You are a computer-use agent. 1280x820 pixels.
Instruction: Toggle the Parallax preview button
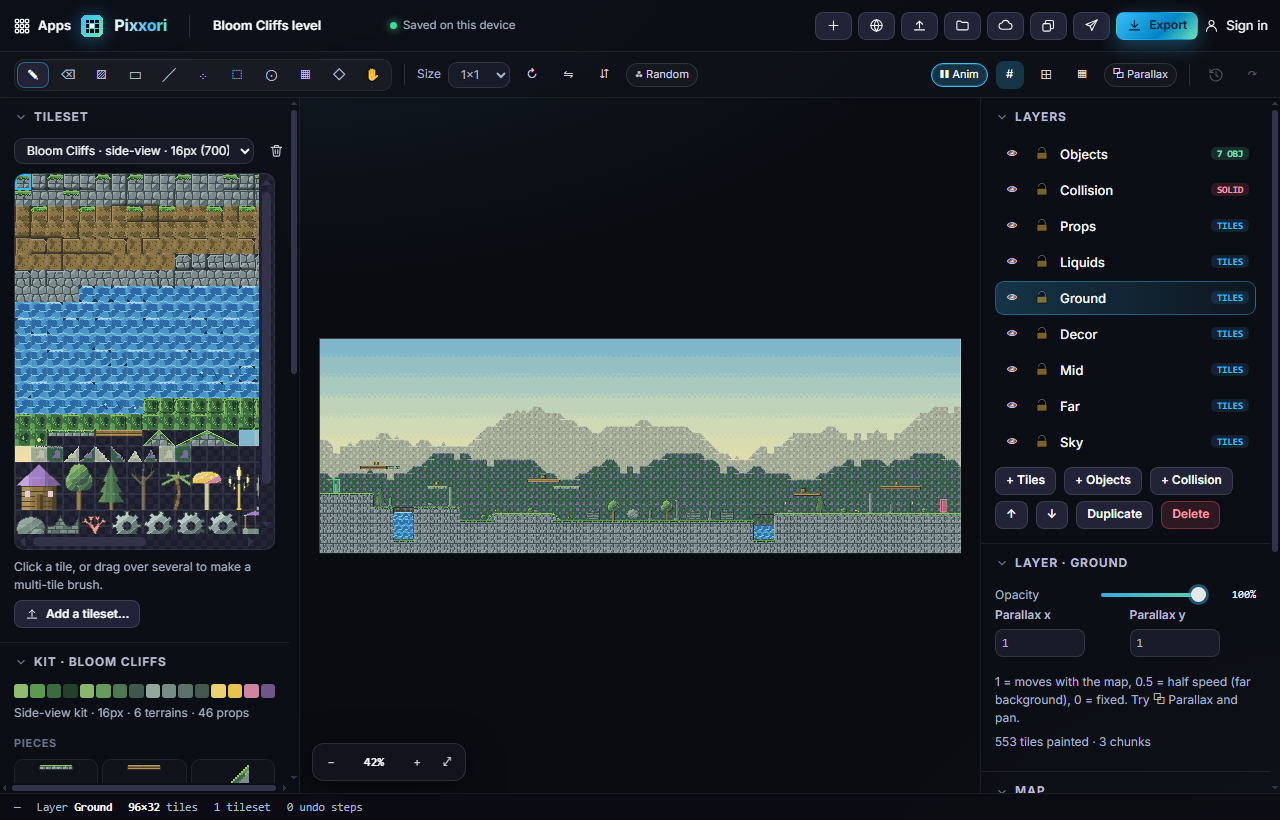1140,74
